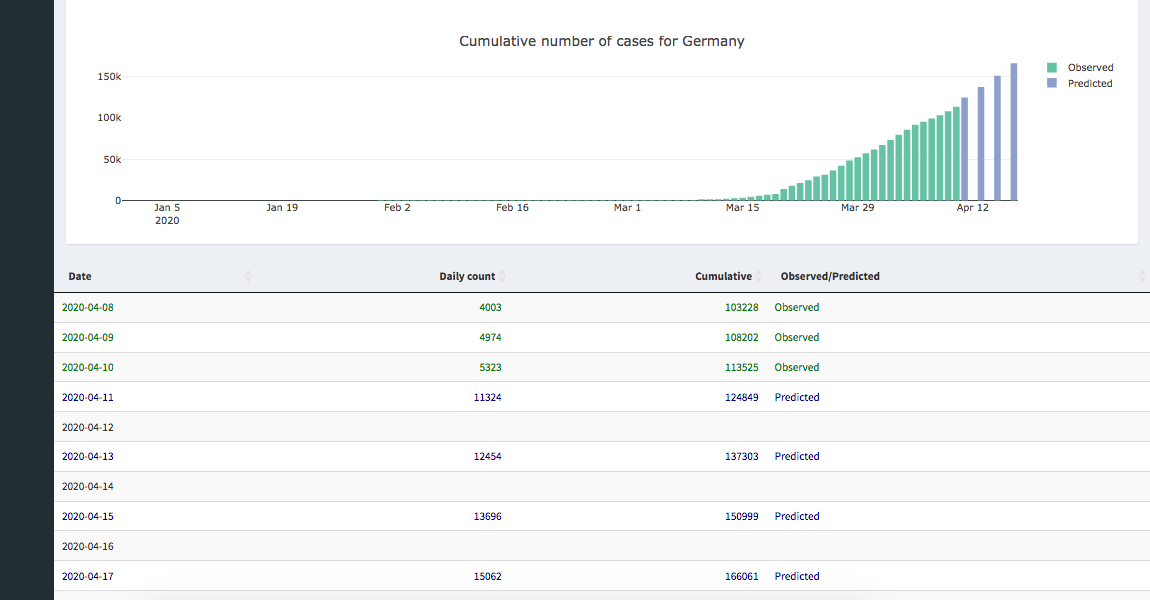Screen dimensions: 1150x600
Task: Click the tallest predicted bar in the chart
Action: click(x=1013, y=132)
